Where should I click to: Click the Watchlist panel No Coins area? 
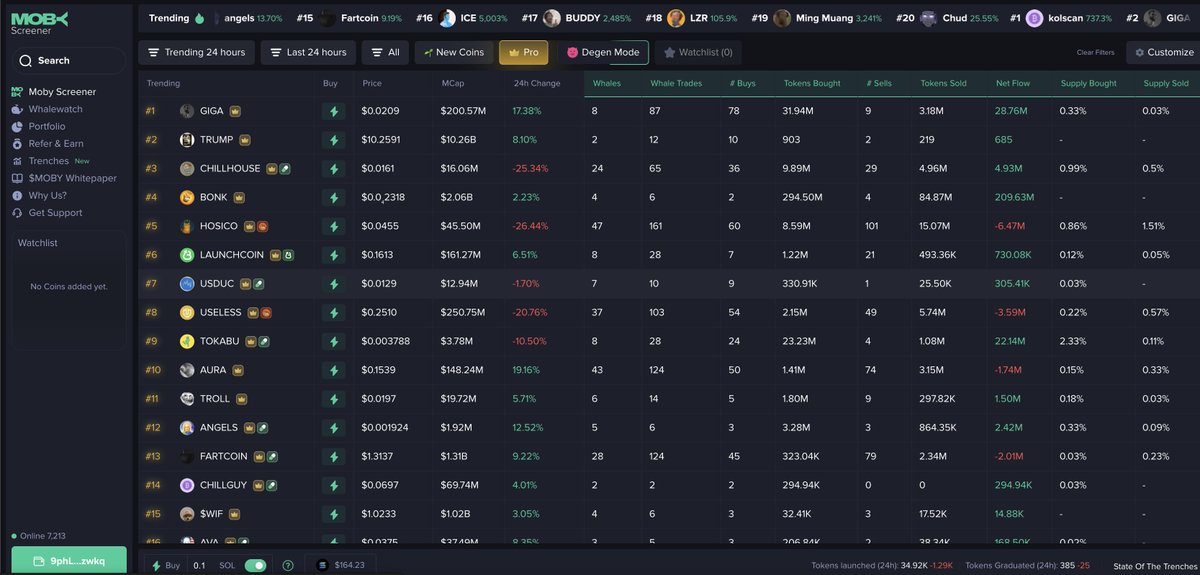coord(69,287)
